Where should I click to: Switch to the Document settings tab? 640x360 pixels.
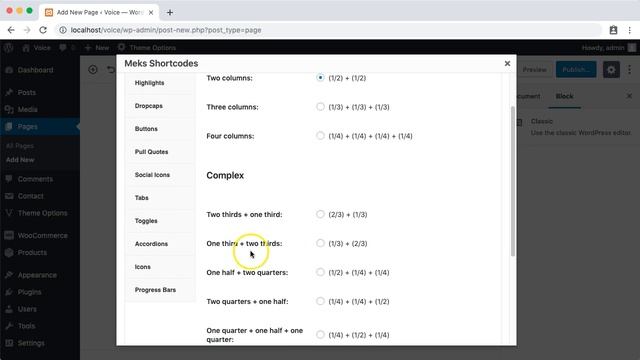tap(529, 96)
